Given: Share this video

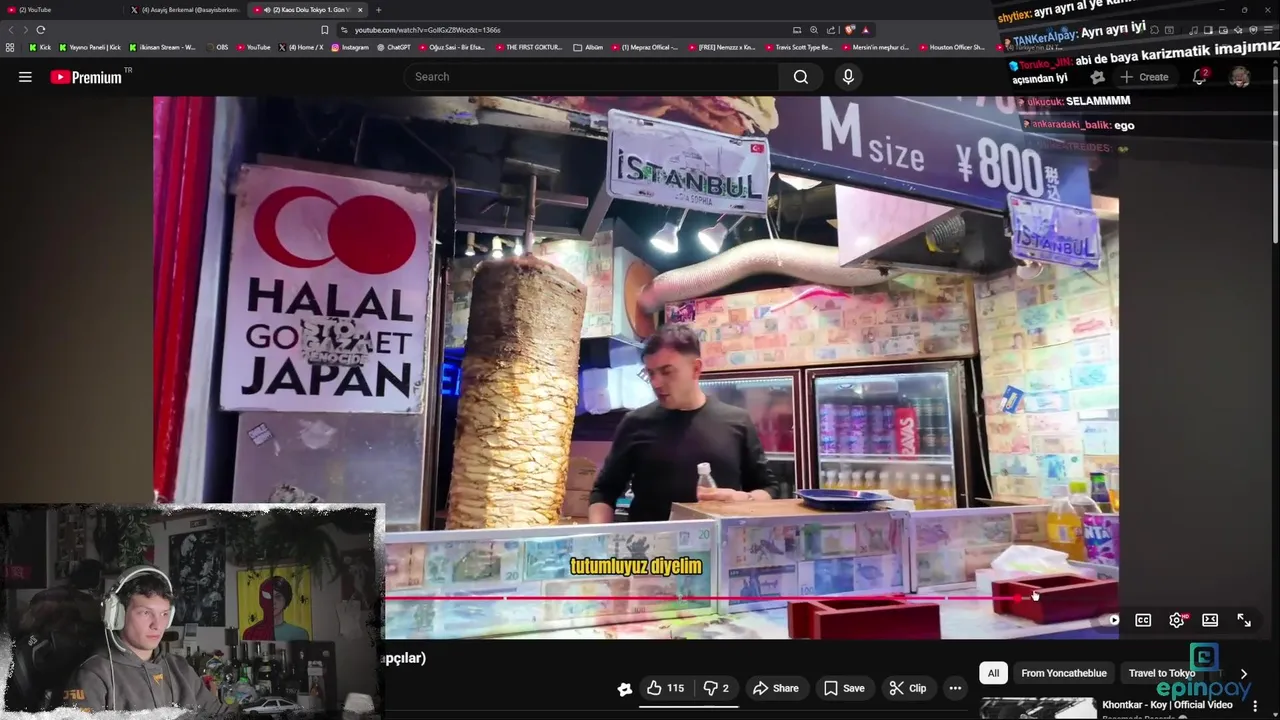Looking at the screenshot, I should (776, 688).
